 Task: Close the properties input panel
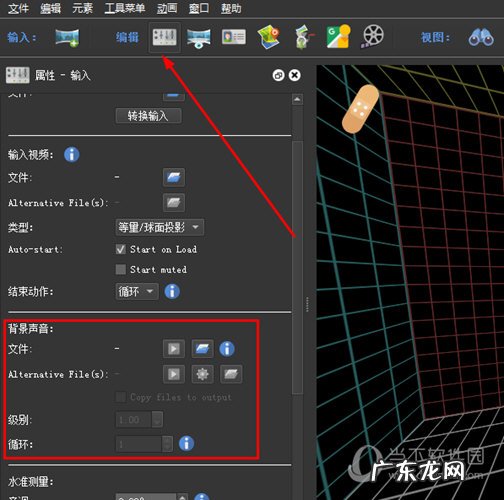tap(295, 75)
